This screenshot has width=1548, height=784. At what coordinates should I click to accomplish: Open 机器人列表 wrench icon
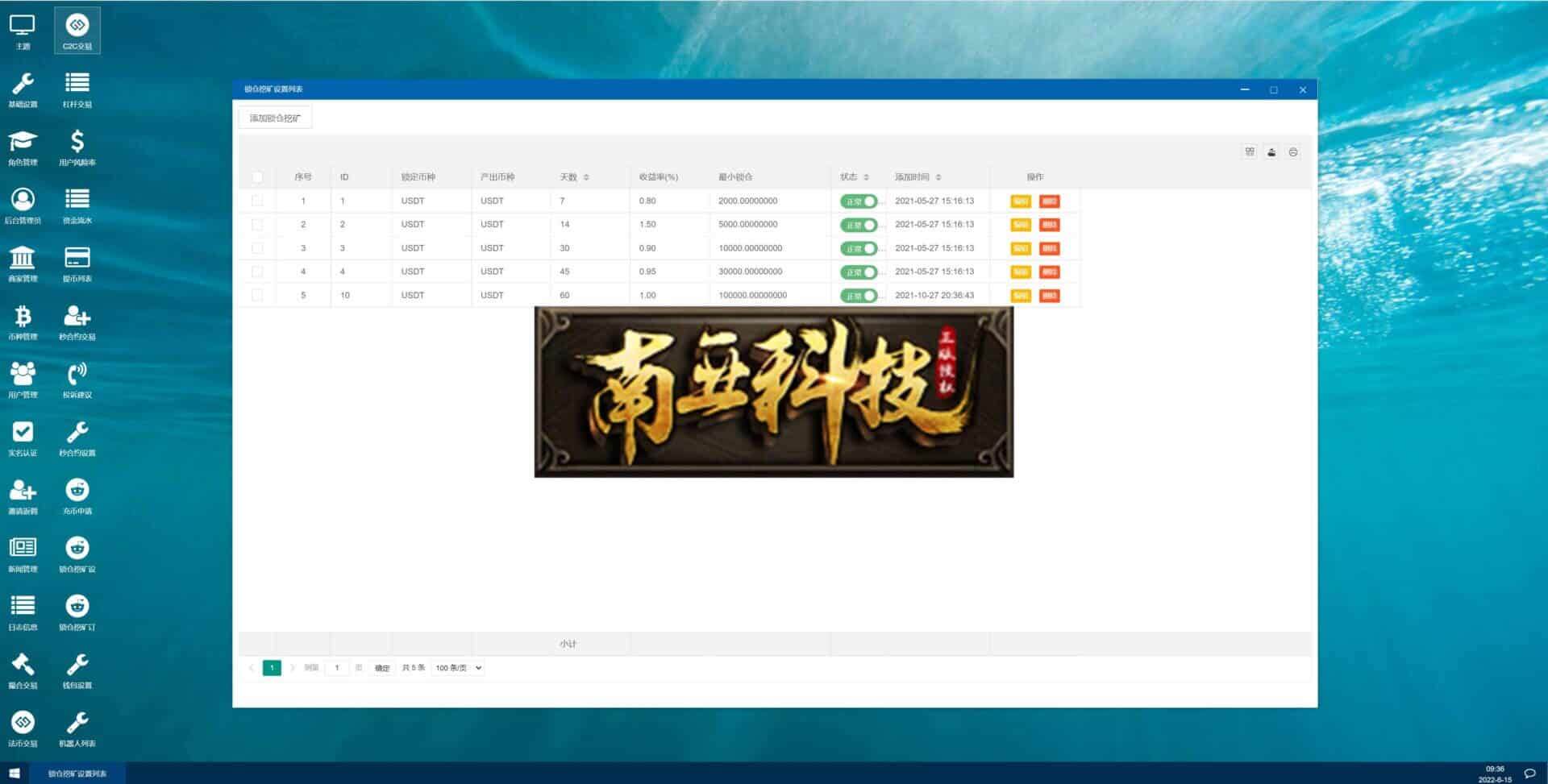pos(77,728)
